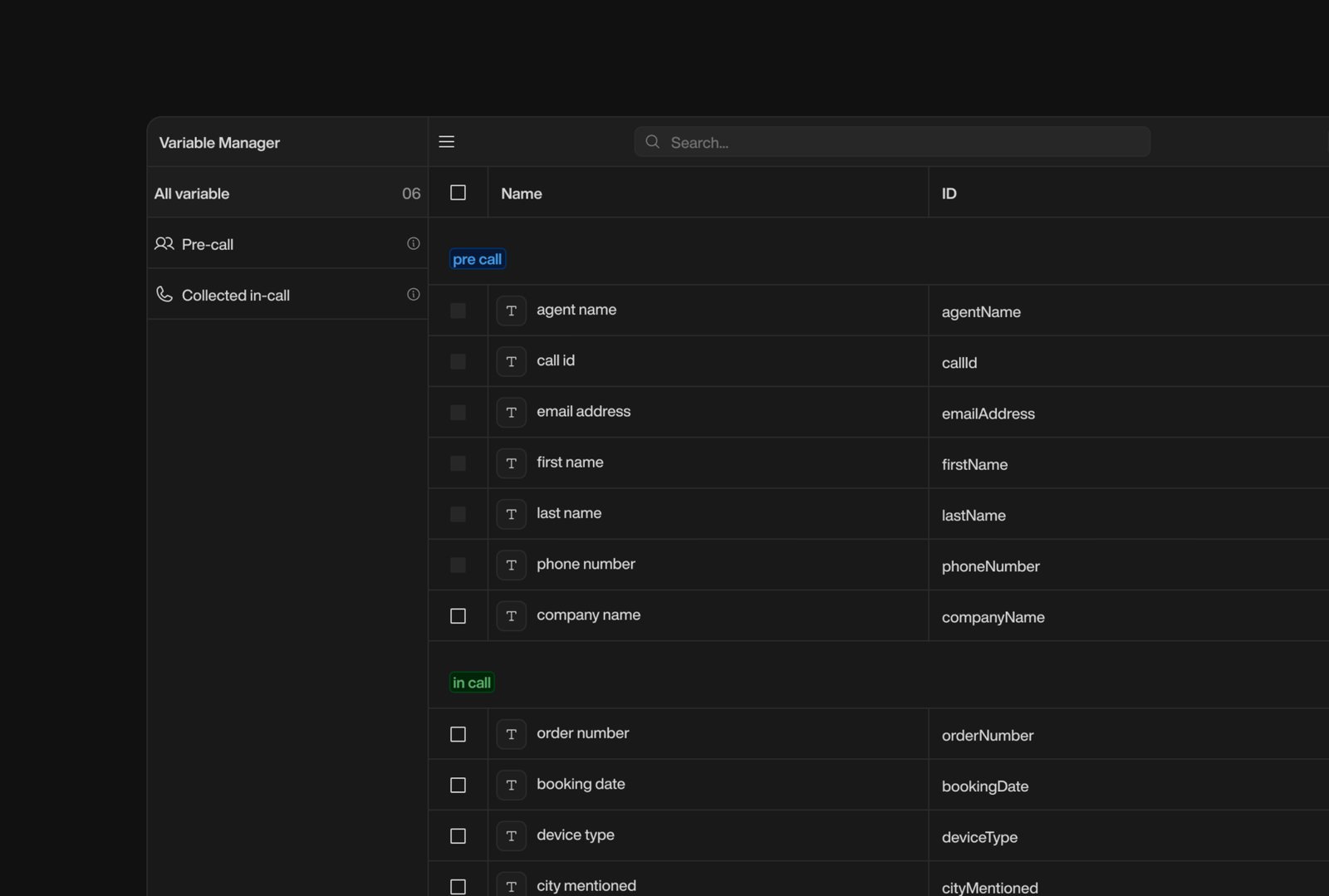
Task: Check the order number row checkbox
Action: [x=458, y=734]
